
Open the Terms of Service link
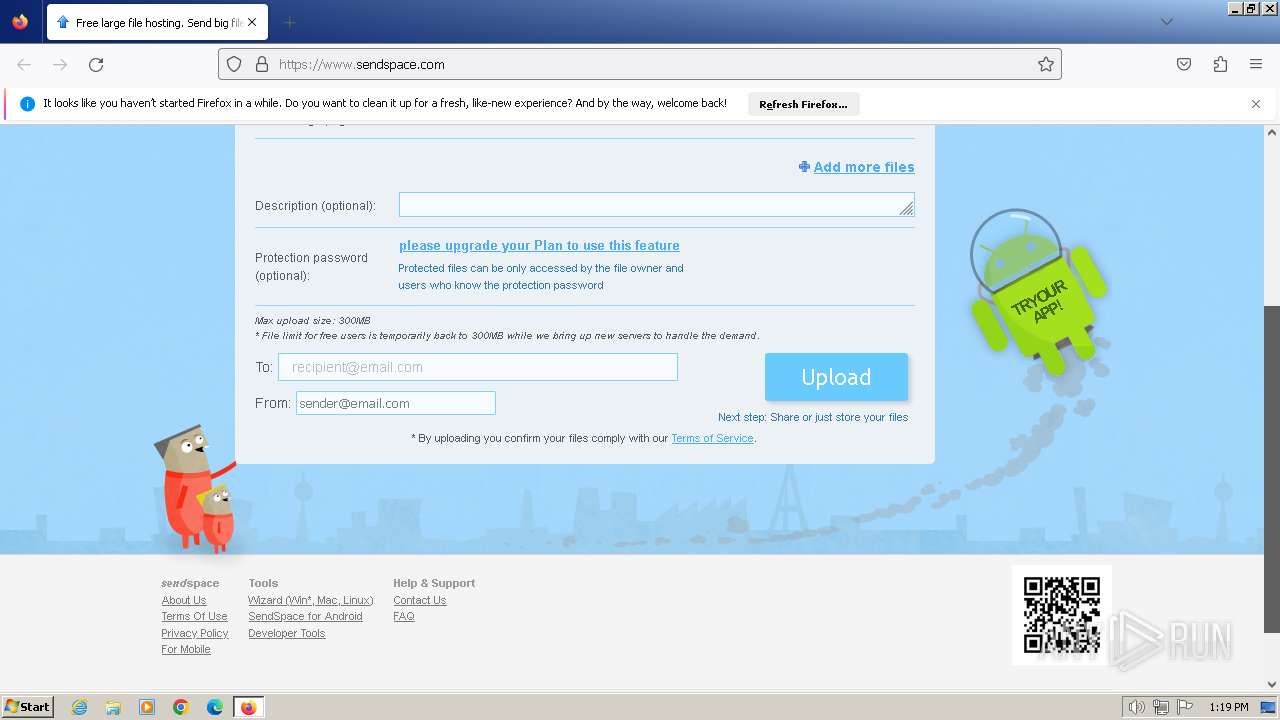(712, 438)
